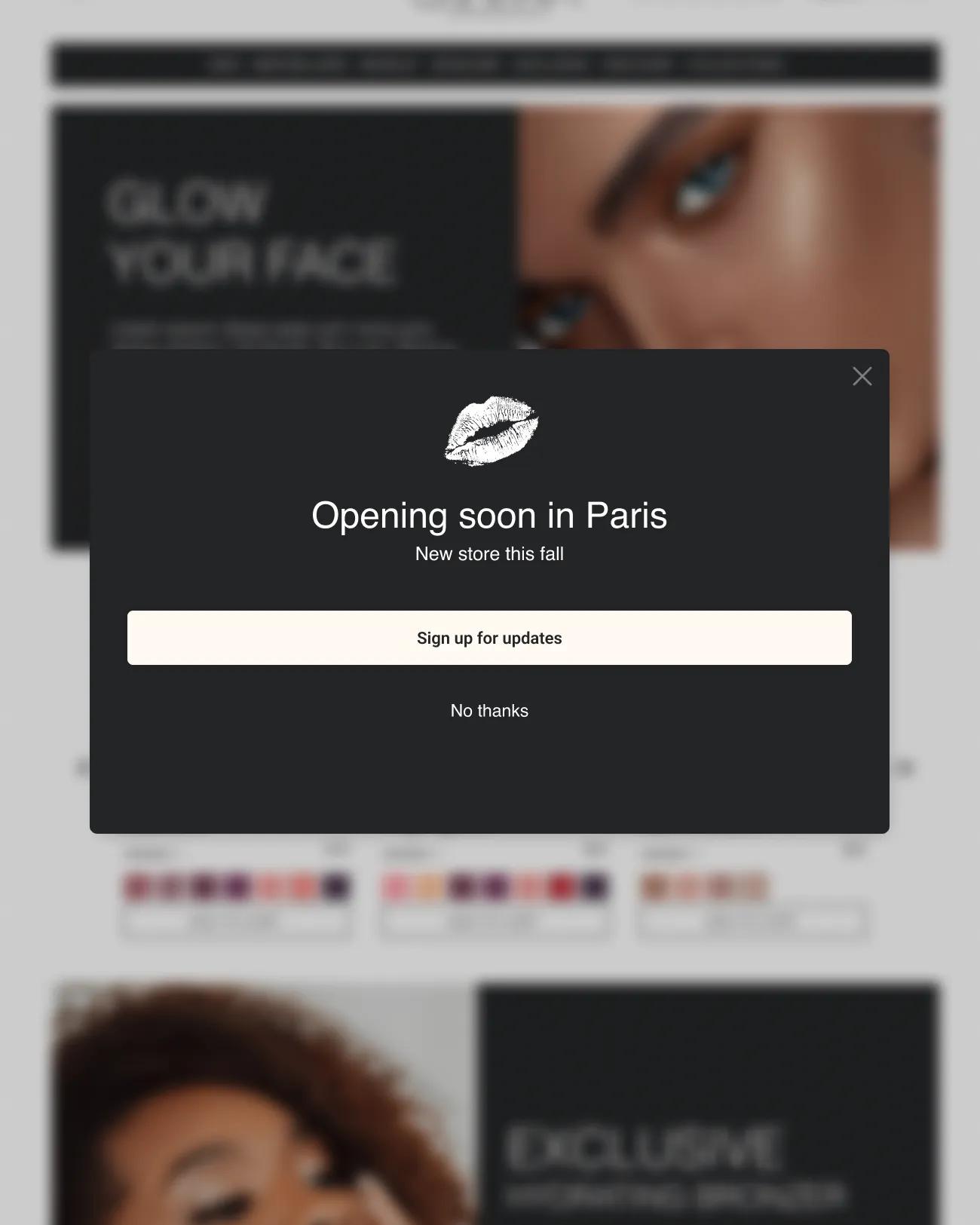Close the Paris store popup
This screenshot has height=1225, width=980.
coord(862,376)
